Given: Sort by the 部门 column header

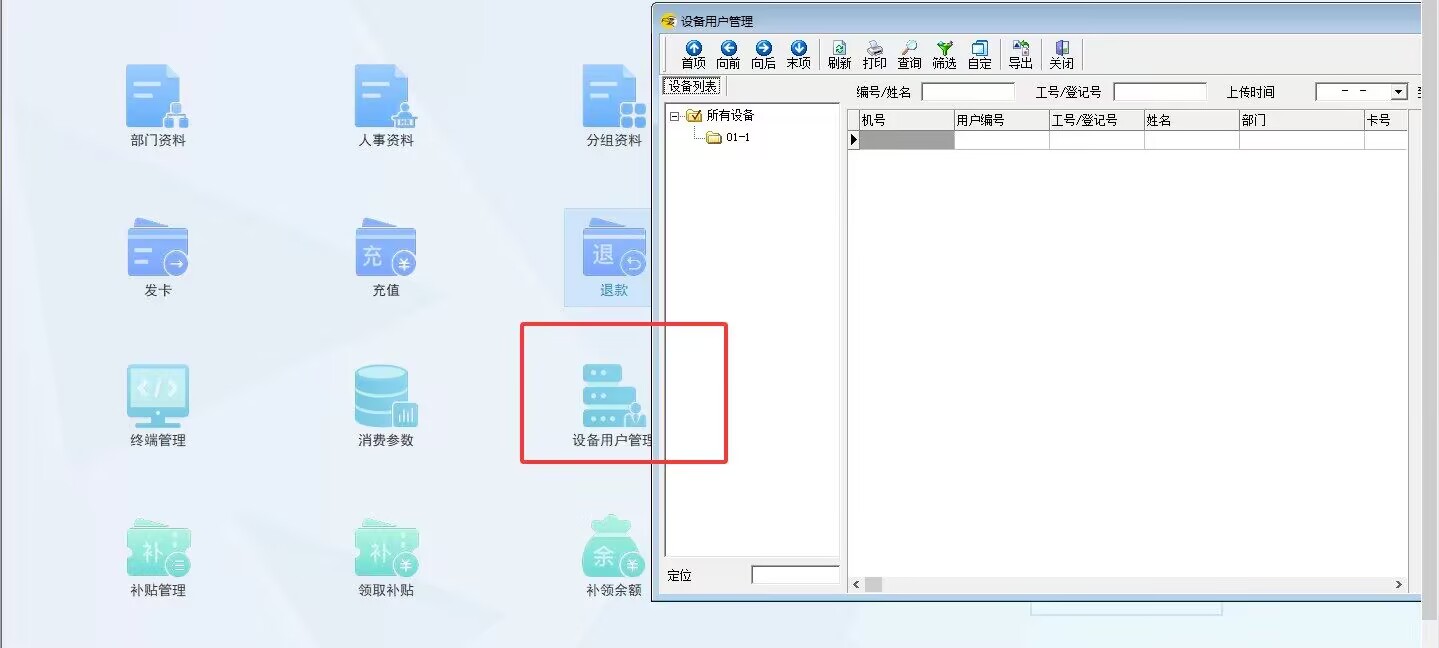Looking at the screenshot, I should pyautogui.click(x=1301, y=120).
